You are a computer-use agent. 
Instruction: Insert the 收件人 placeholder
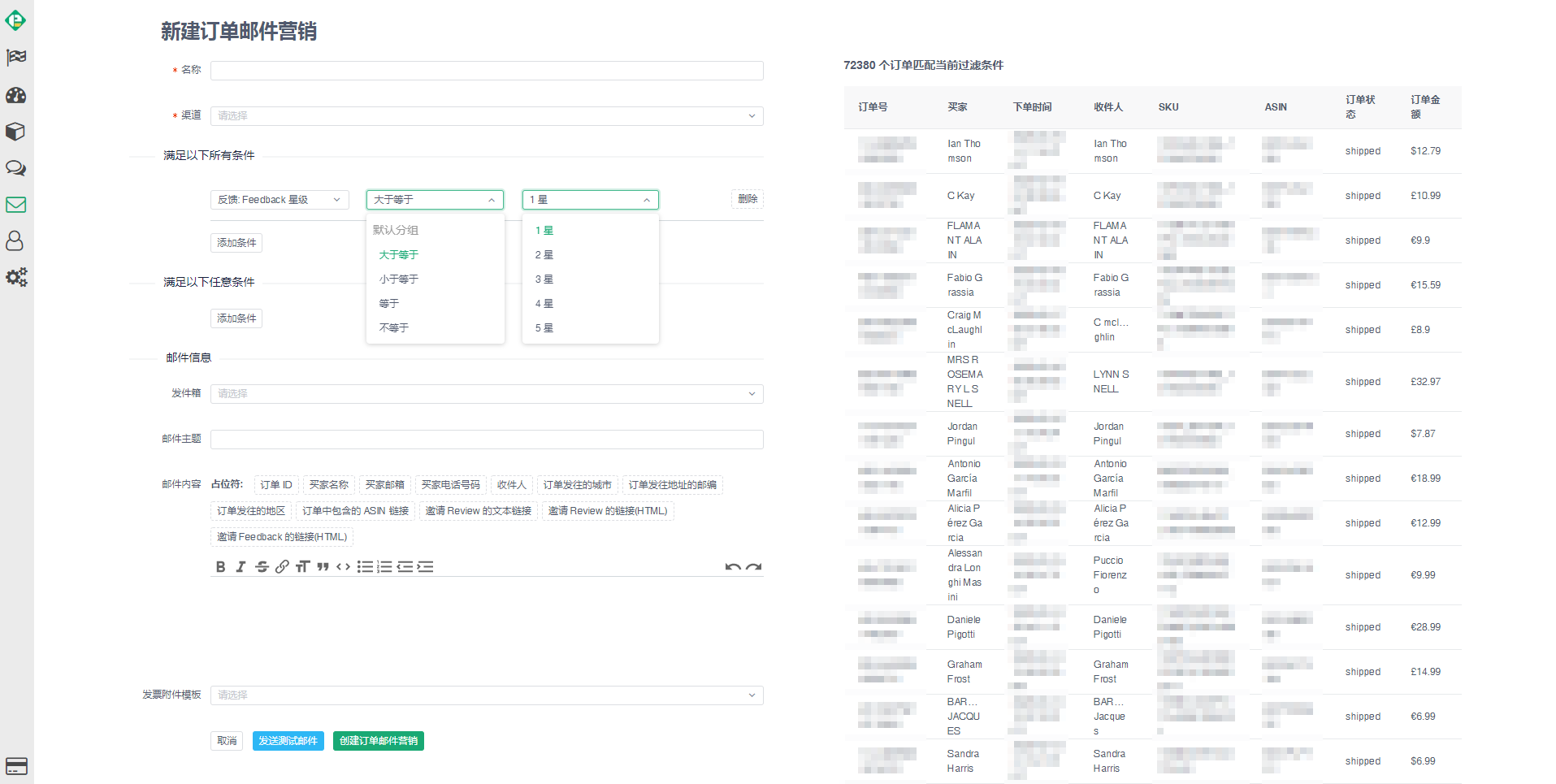tap(512, 485)
